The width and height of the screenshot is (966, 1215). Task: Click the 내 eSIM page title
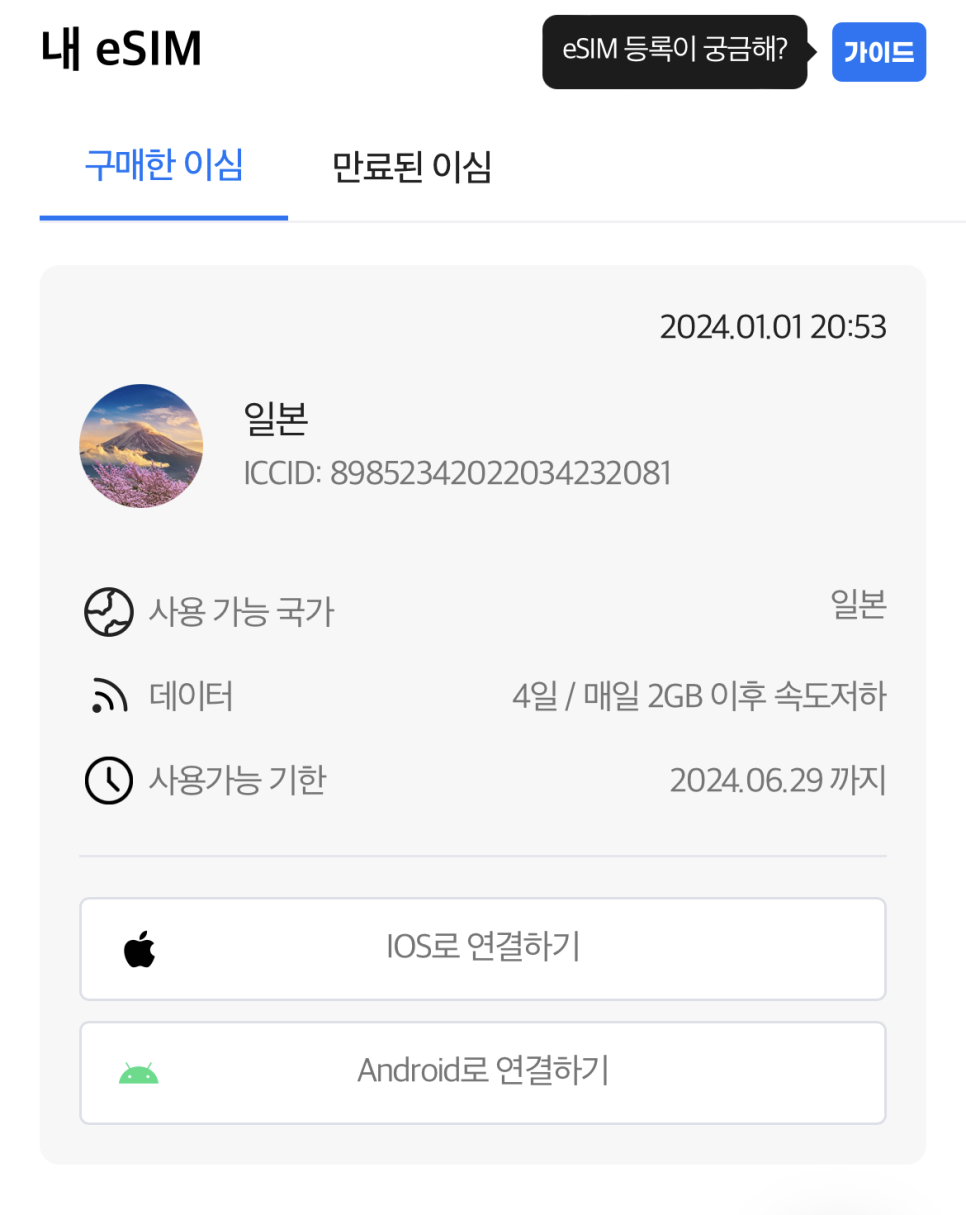[122, 50]
